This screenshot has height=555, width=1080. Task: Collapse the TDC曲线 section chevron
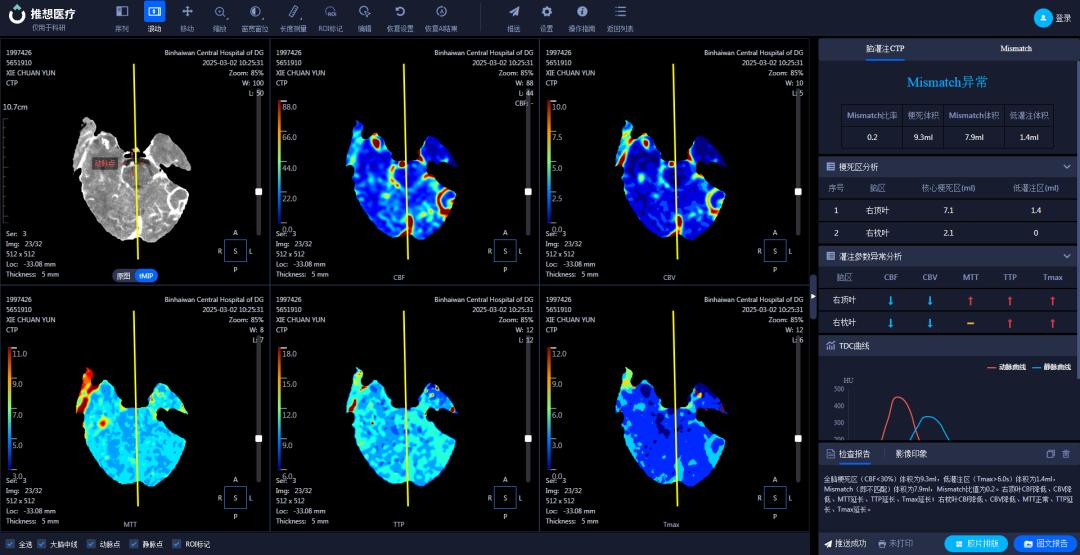pos(1066,346)
